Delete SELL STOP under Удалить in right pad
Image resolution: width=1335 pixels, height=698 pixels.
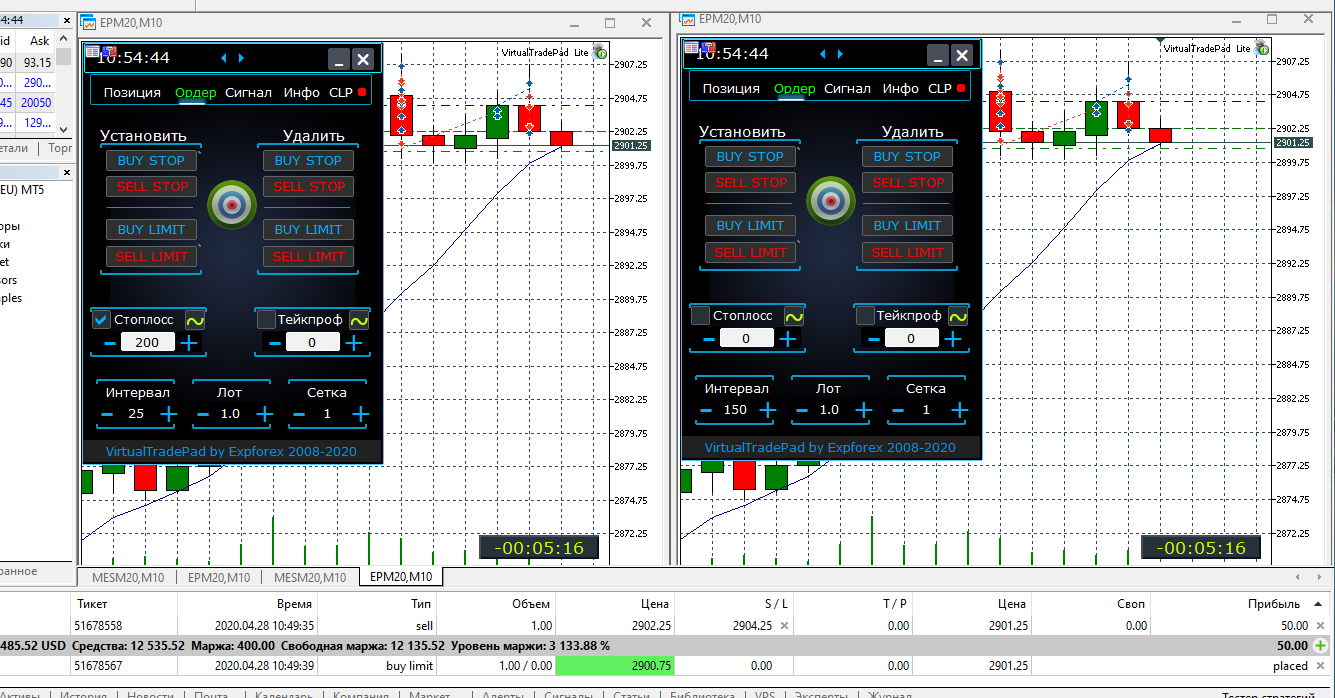(x=908, y=182)
